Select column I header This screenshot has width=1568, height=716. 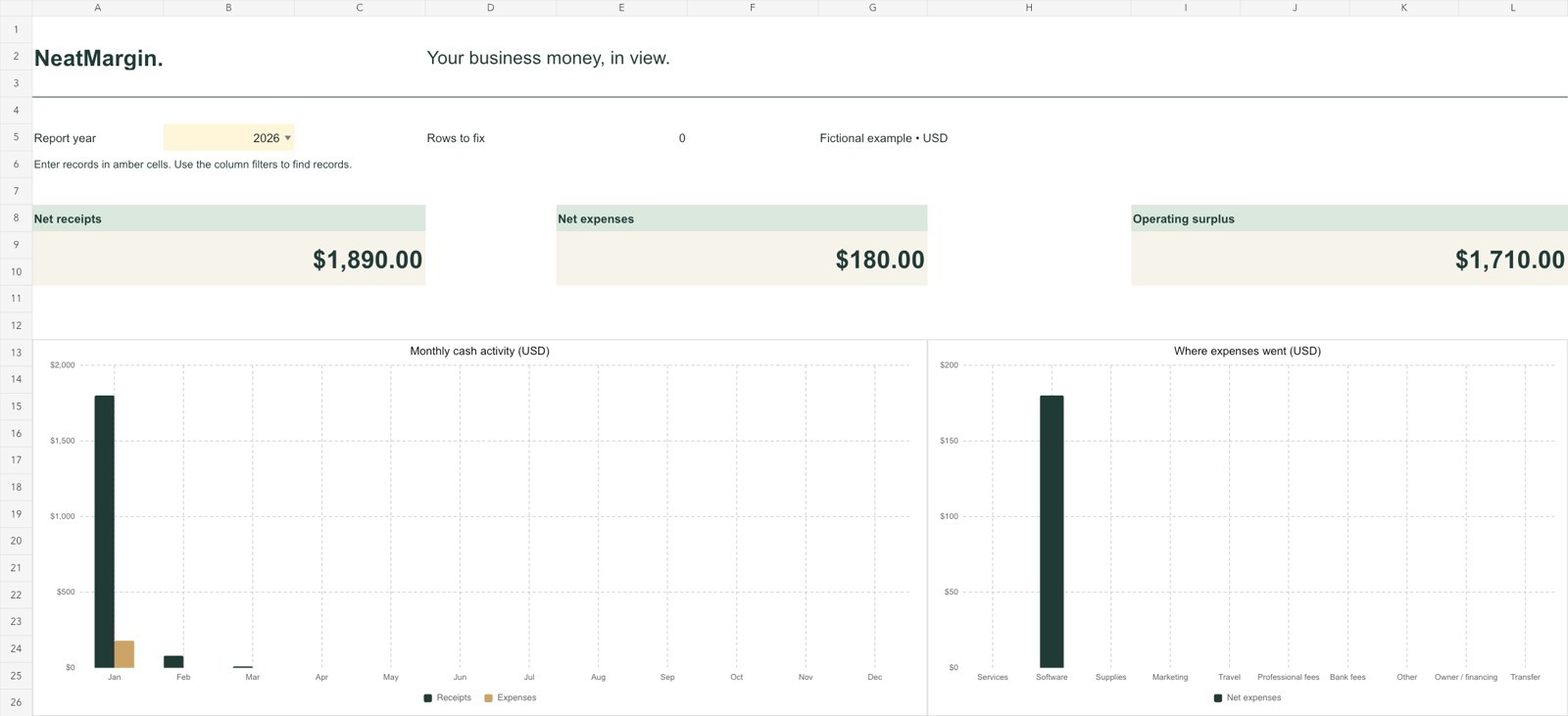click(x=1186, y=8)
